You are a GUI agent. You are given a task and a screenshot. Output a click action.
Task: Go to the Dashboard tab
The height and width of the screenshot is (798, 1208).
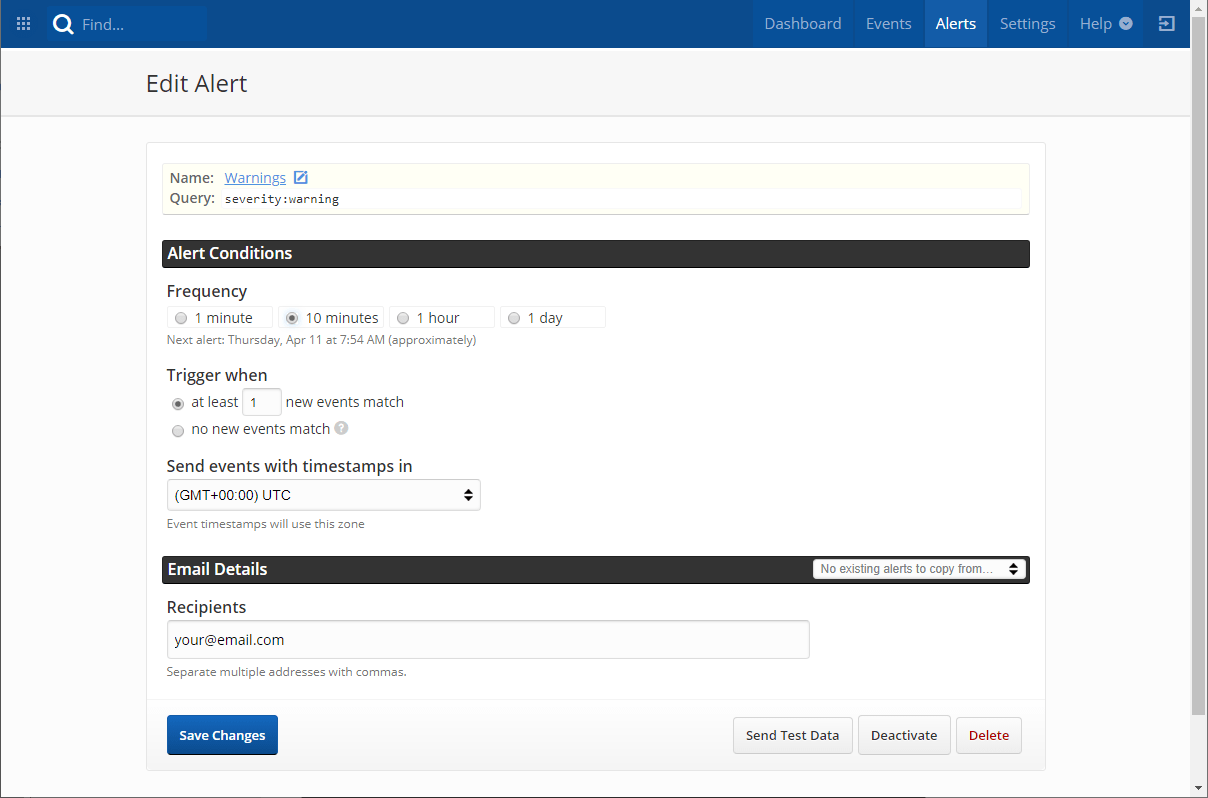[802, 24]
